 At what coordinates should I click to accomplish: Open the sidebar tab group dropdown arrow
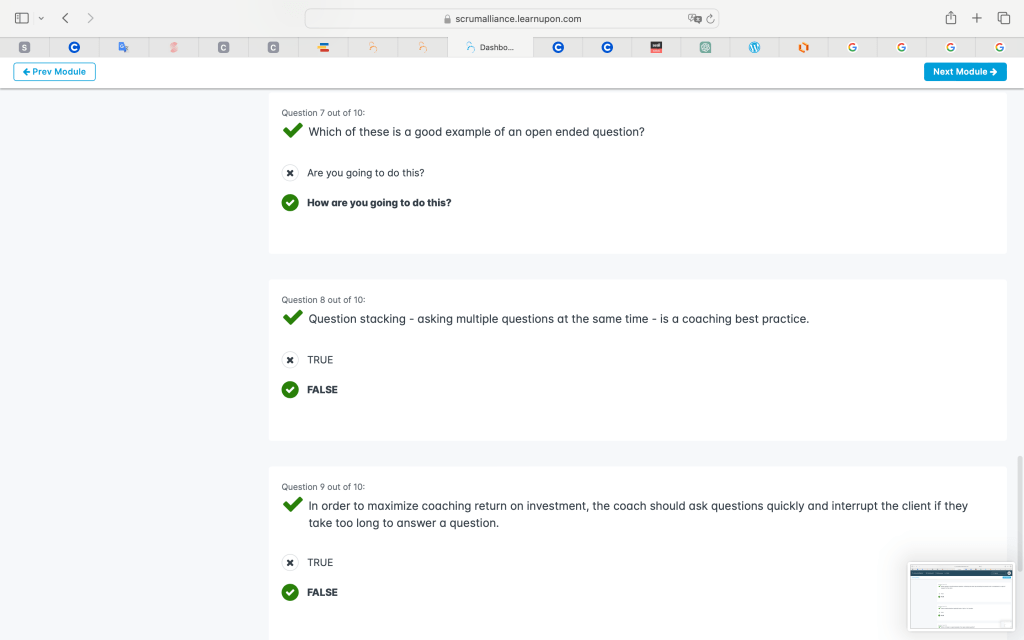coord(41,18)
